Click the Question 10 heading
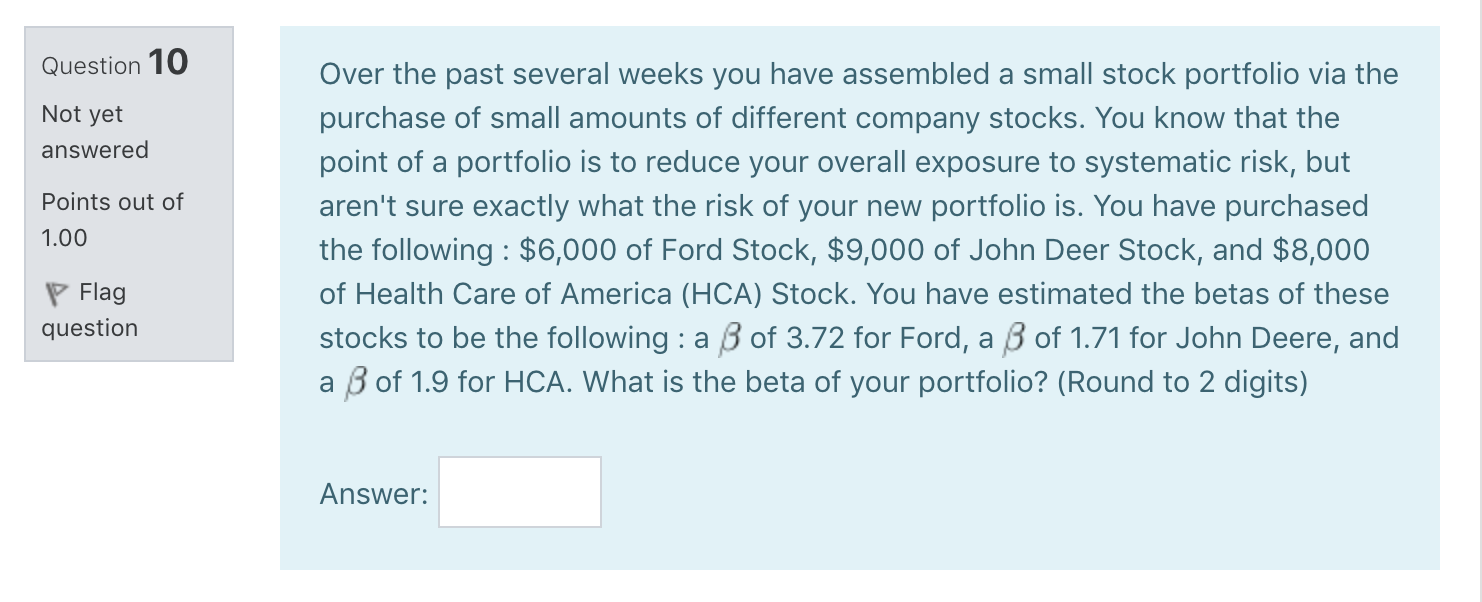This screenshot has width=1482, height=602. point(114,64)
